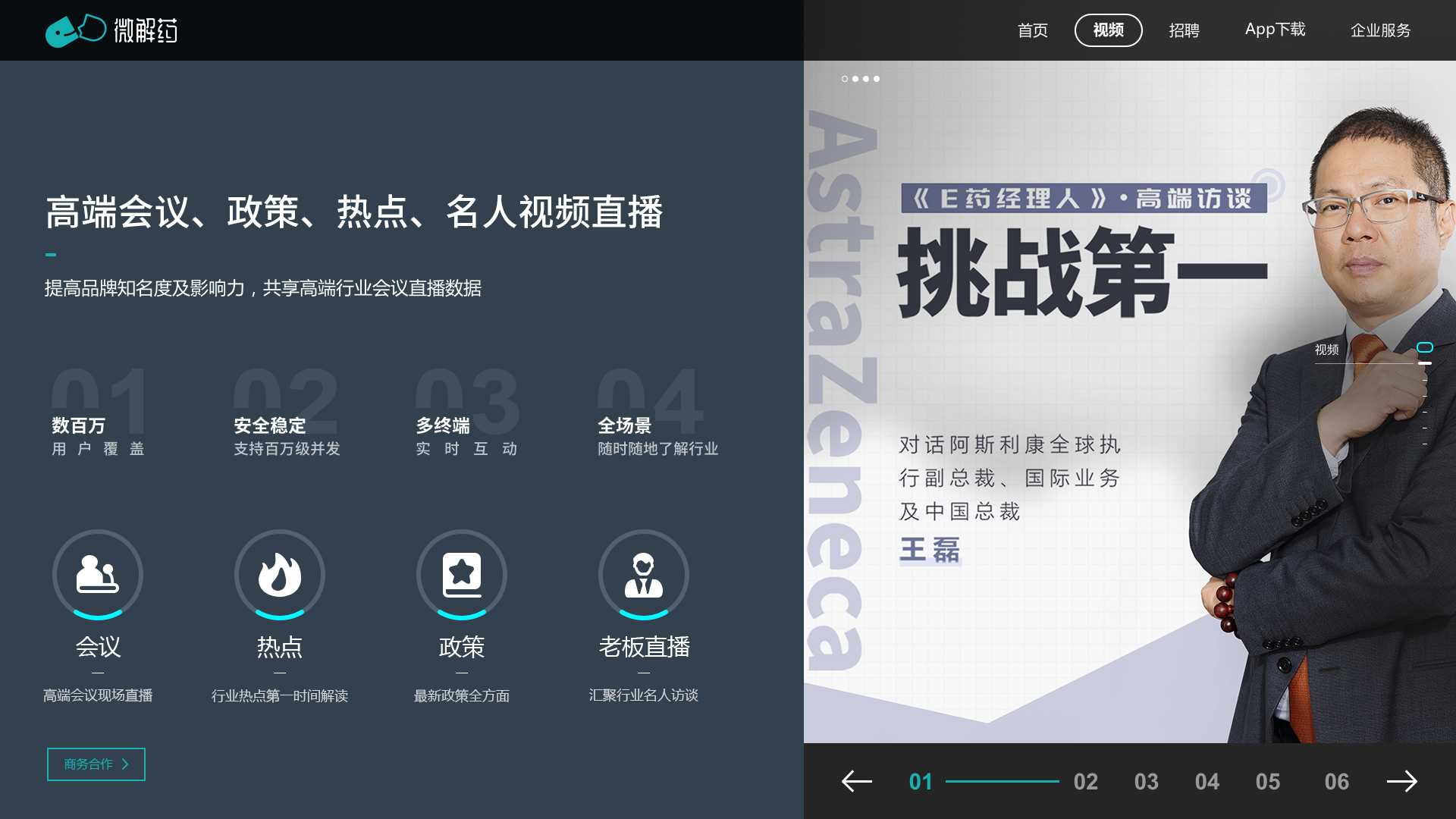The height and width of the screenshot is (819, 1456).
Task: Click the 微解药 logo icon
Action: pos(76,30)
